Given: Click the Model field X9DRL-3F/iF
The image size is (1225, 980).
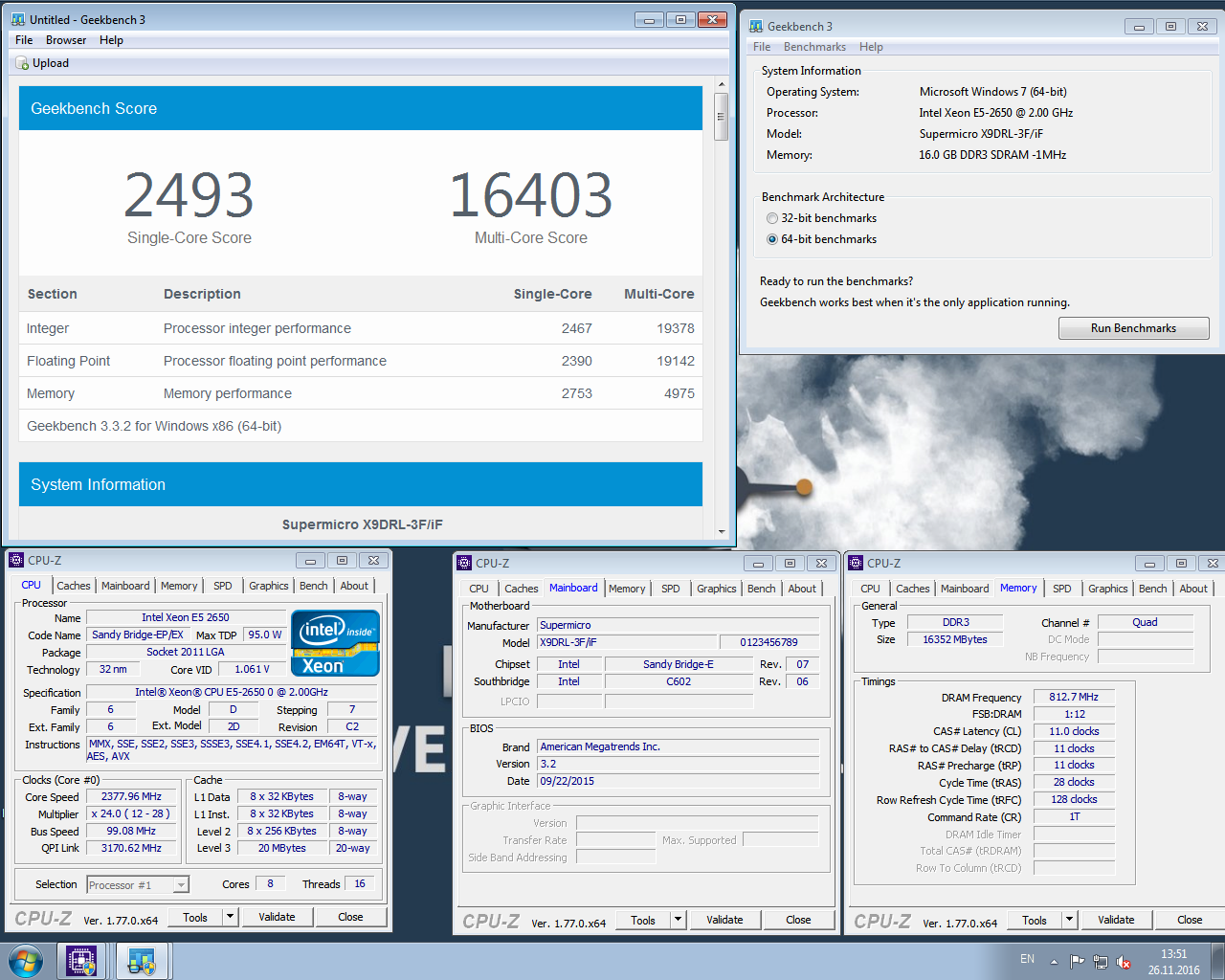Looking at the screenshot, I should pyautogui.click(x=626, y=642).
